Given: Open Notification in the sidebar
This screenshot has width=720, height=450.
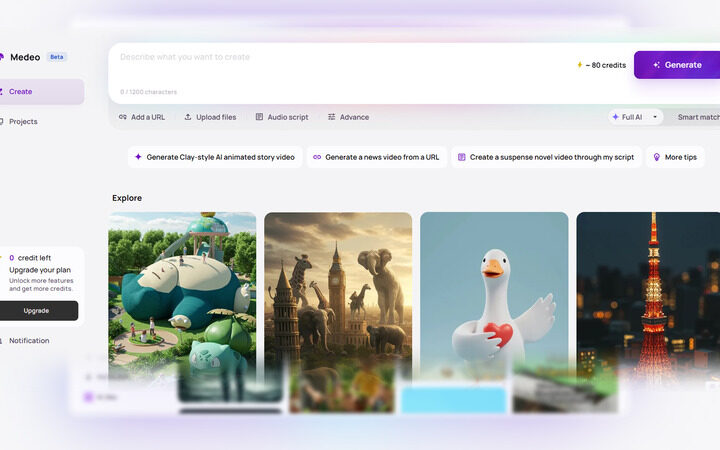Looking at the screenshot, I should pos(29,341).
